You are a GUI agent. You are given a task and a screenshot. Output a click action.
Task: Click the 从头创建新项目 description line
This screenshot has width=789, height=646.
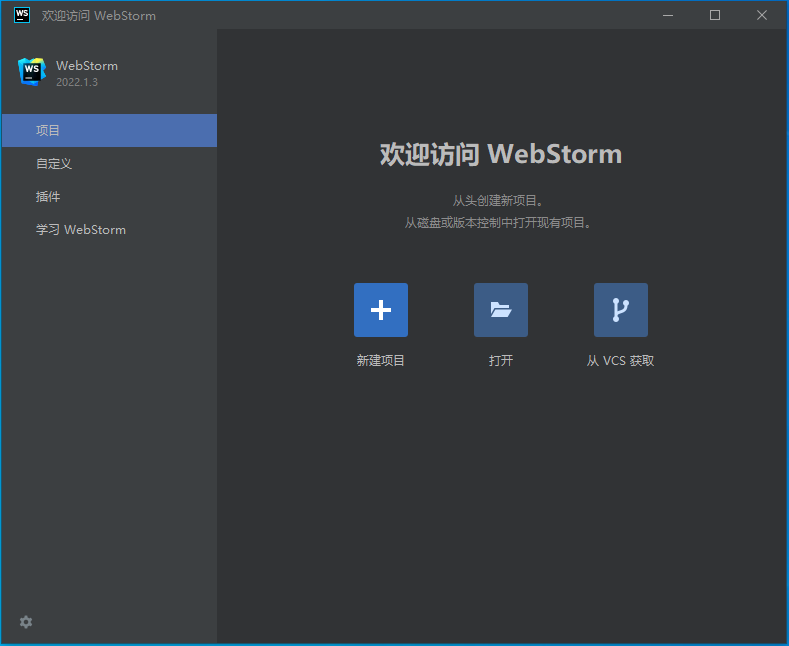click(498, 201)
